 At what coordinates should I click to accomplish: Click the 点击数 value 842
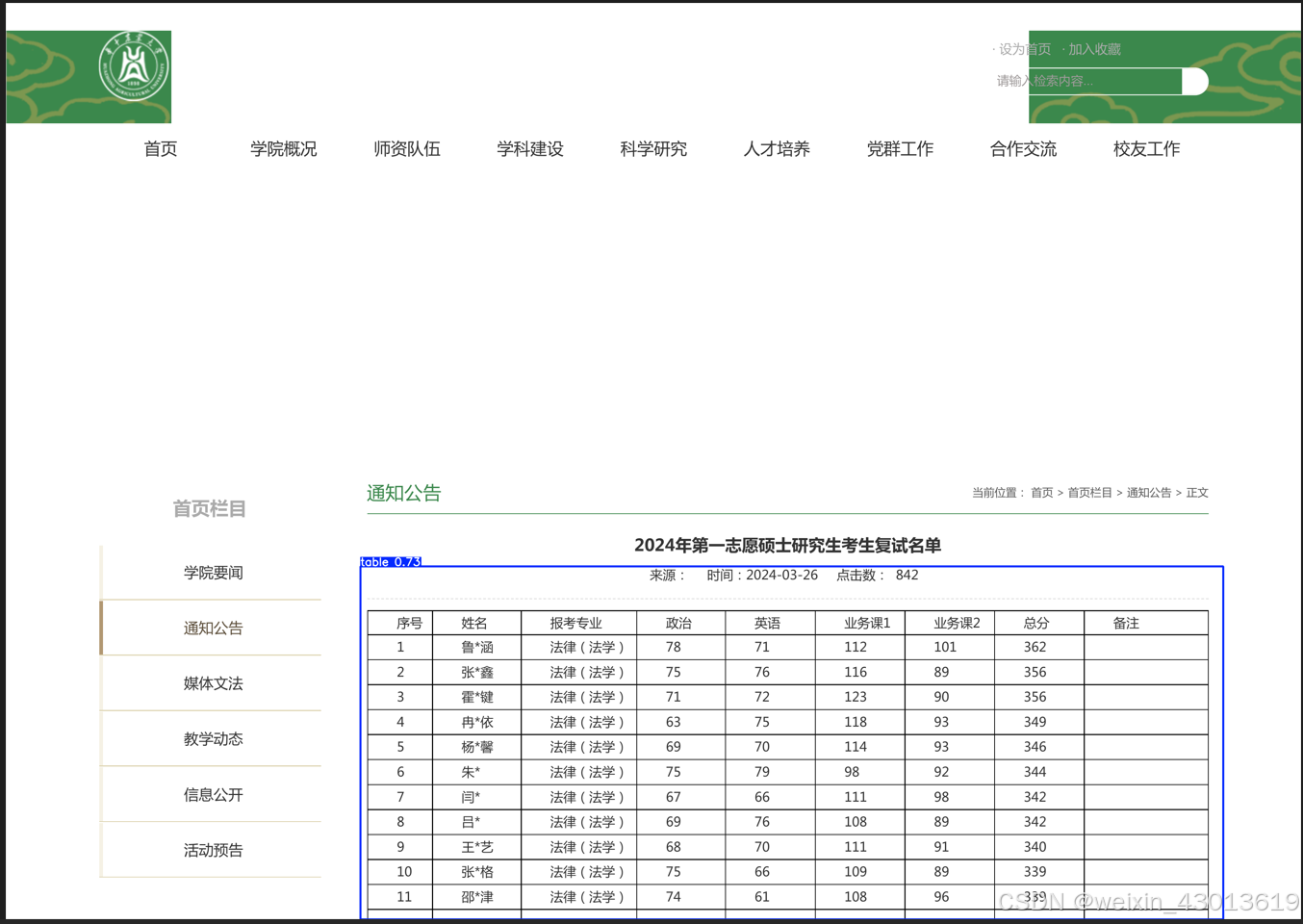tap(907, 576)
